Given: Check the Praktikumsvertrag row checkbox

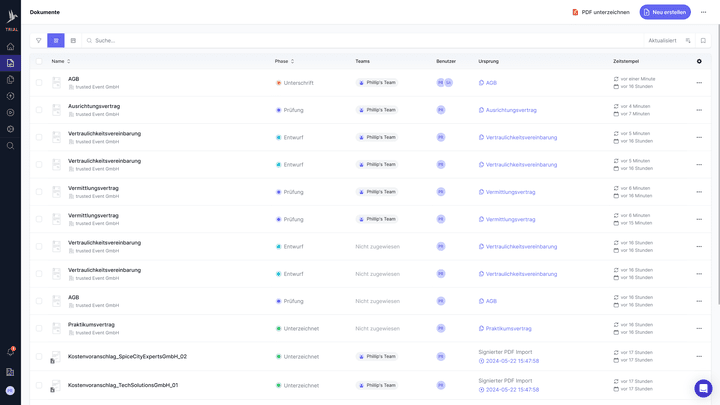Looking at the screenshot, I should pos(39,328).
